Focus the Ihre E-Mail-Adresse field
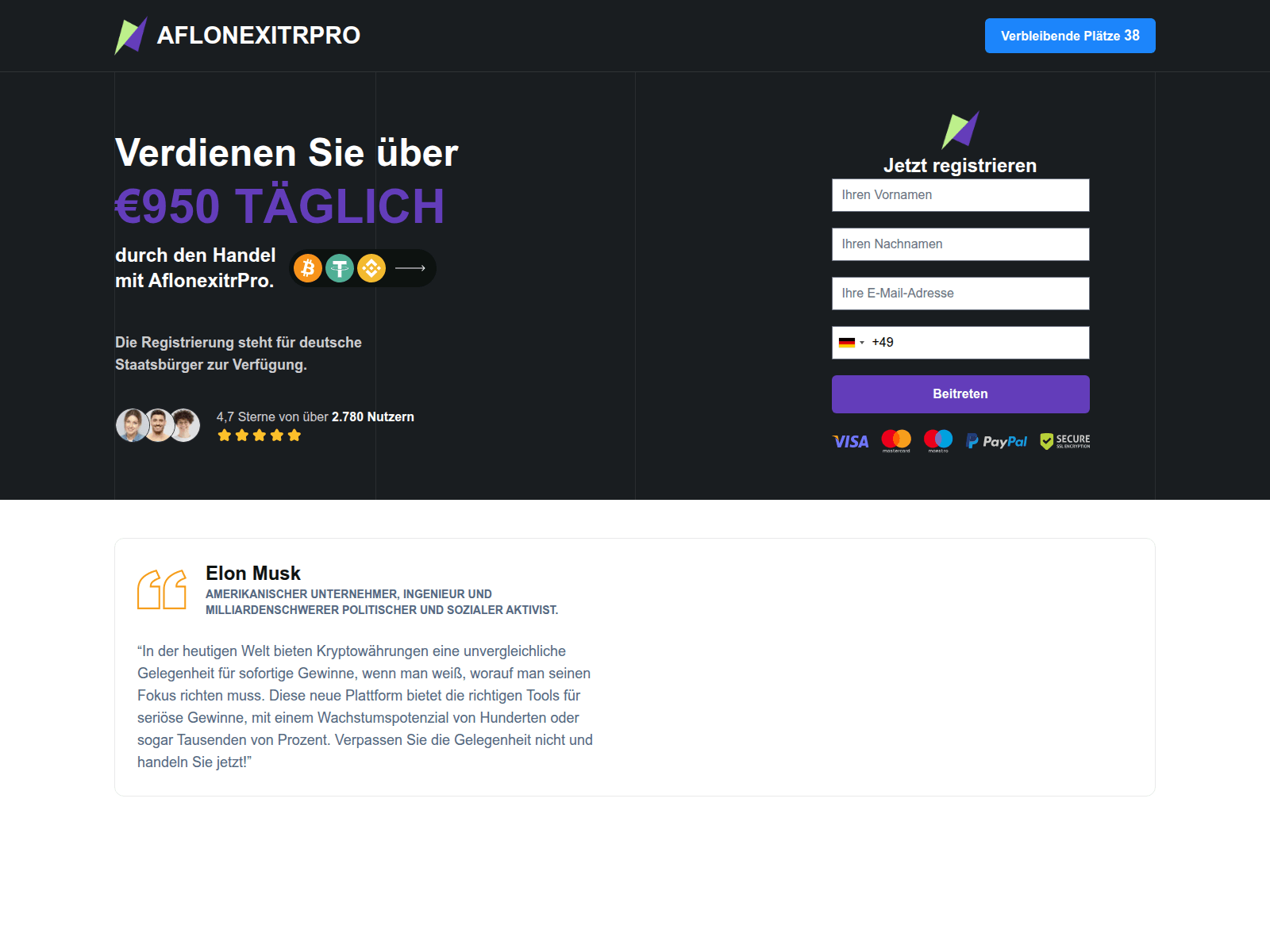 [x=960, y=294]
